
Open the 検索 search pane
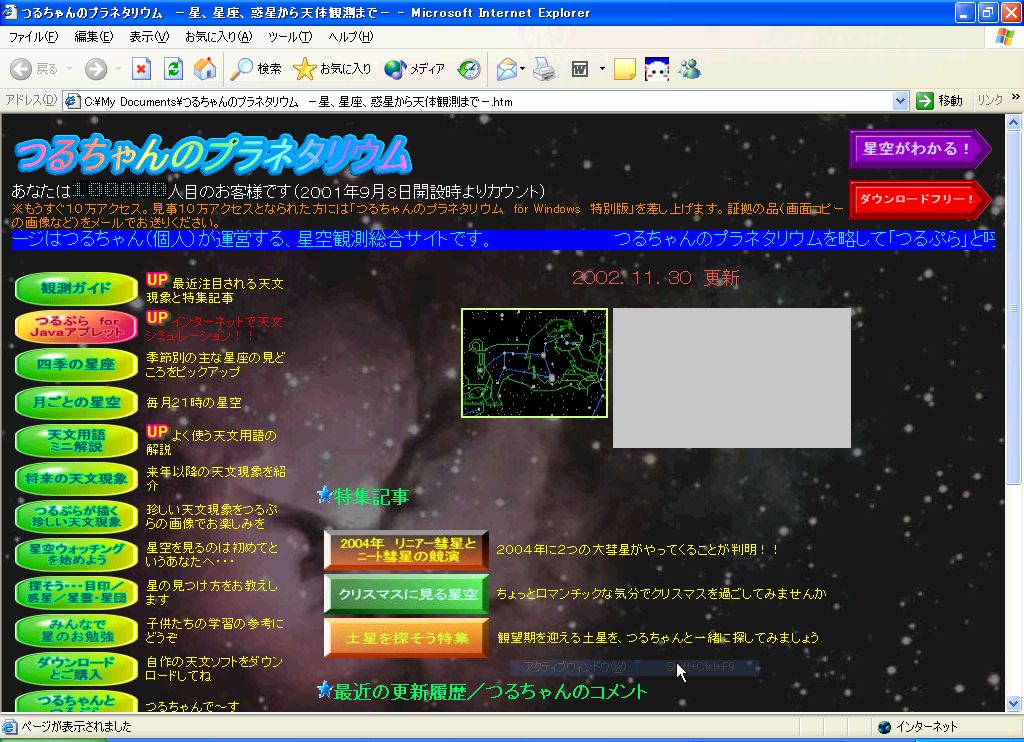pyautogui.click(x=256, y=69)
